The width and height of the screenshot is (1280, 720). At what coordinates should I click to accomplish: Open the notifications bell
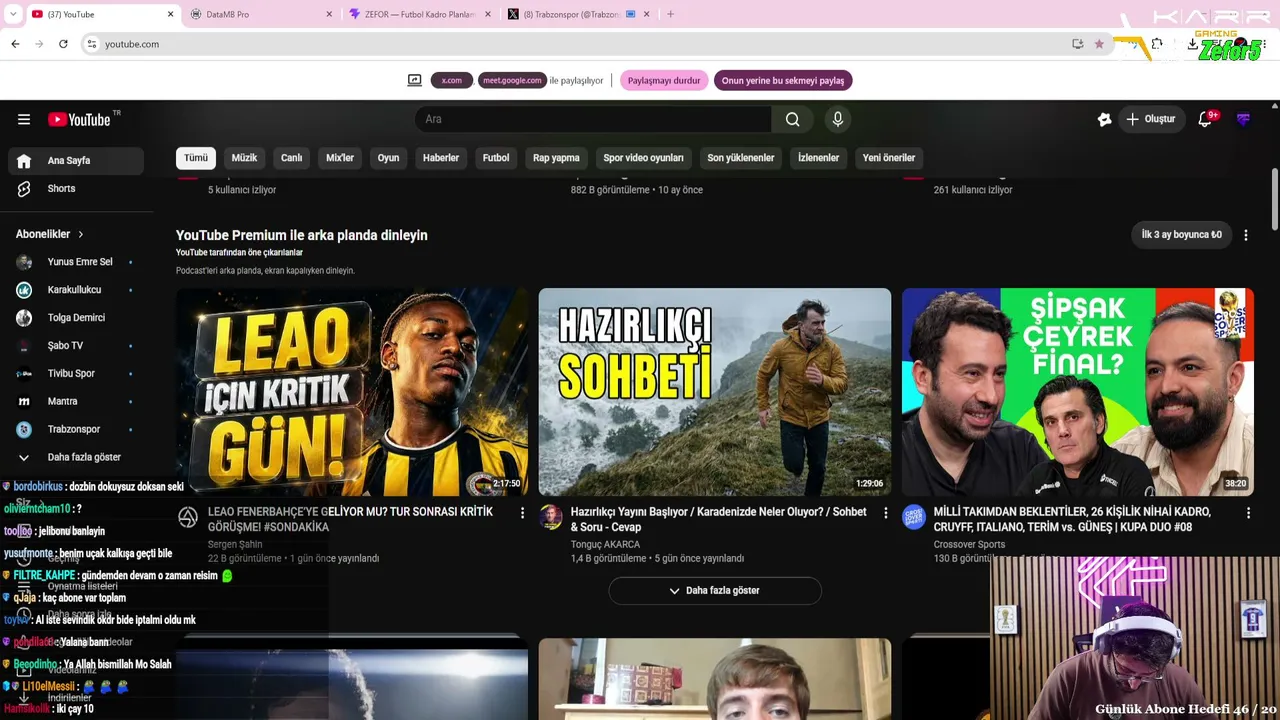pos(1205,119)
